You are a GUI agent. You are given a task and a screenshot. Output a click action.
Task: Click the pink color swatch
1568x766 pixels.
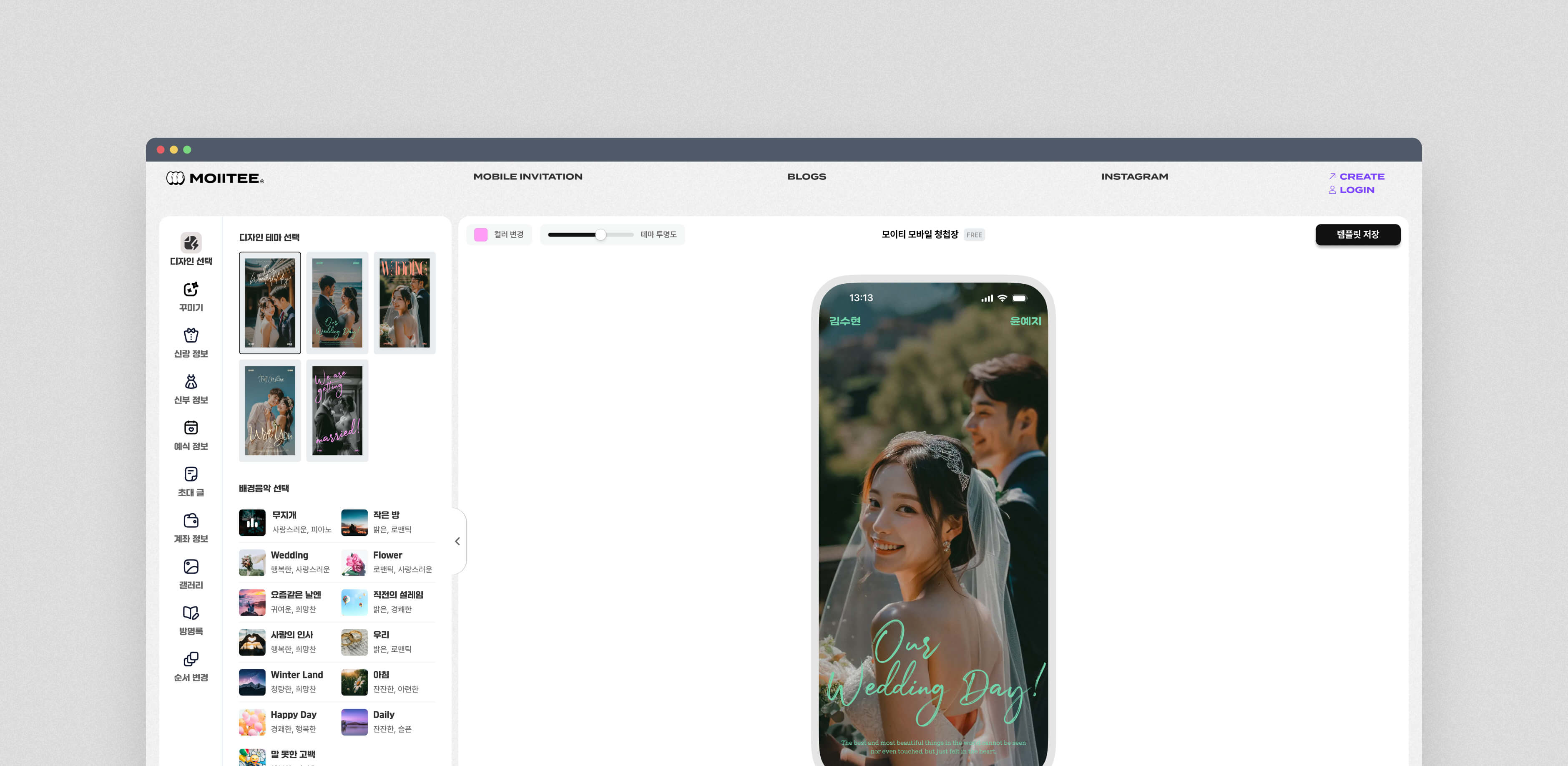[481, 234]
